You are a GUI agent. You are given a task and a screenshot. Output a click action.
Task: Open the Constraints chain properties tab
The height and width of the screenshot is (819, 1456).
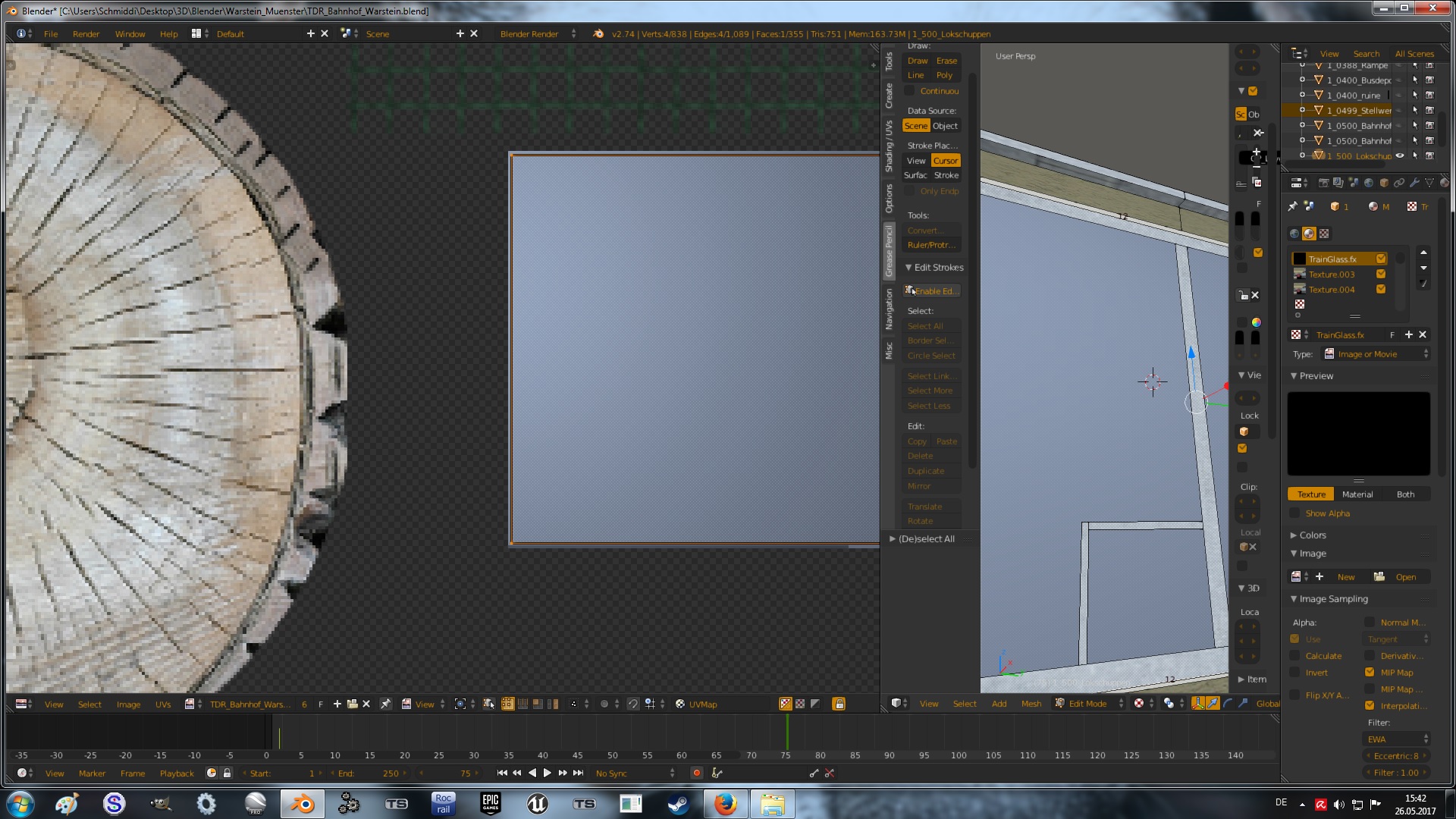[x=1399, y=183]
